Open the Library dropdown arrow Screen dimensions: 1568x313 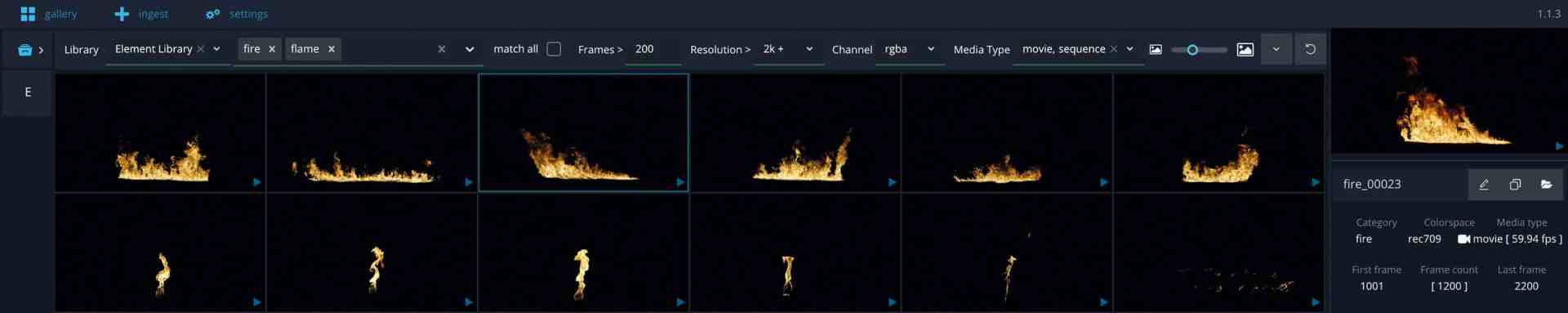click(x=217, y=49)
